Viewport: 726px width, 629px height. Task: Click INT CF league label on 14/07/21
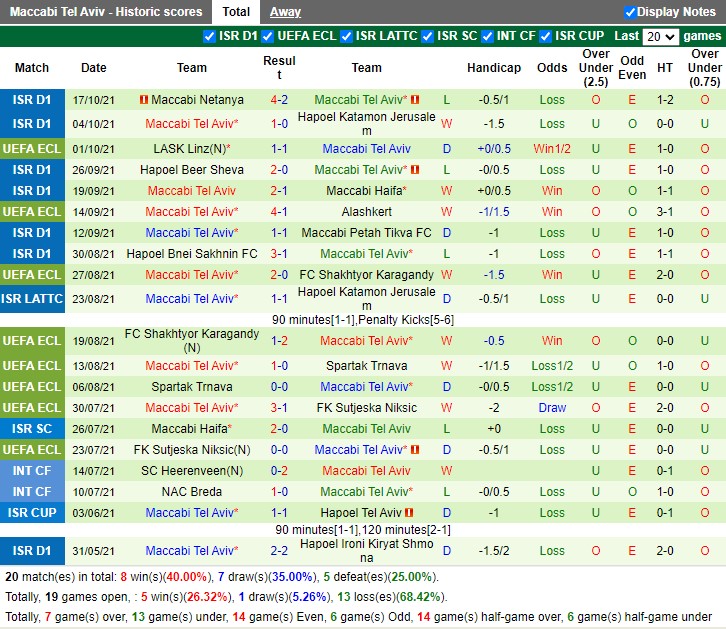click(32, 471)
